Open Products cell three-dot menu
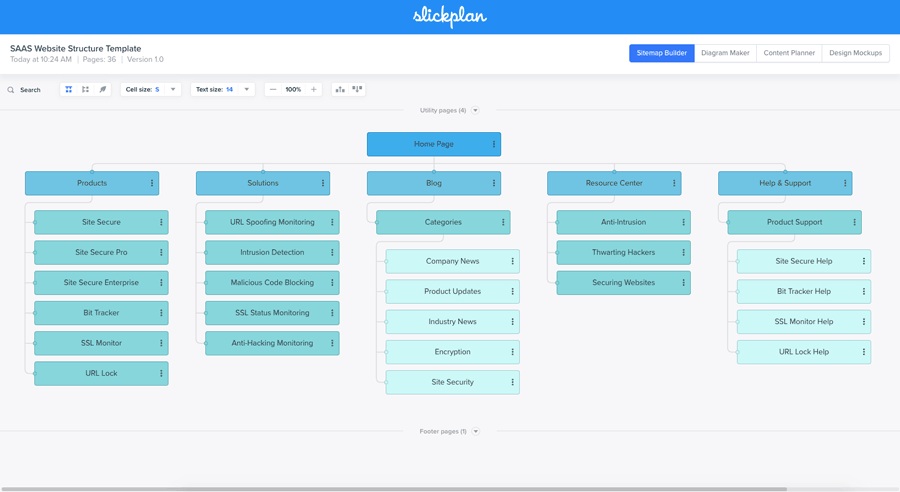The image size is (900, 492). tap(152, 183)
